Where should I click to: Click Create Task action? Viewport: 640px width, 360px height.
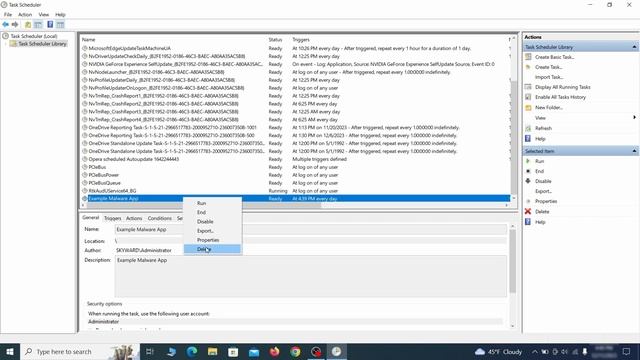tap(548, 67)
